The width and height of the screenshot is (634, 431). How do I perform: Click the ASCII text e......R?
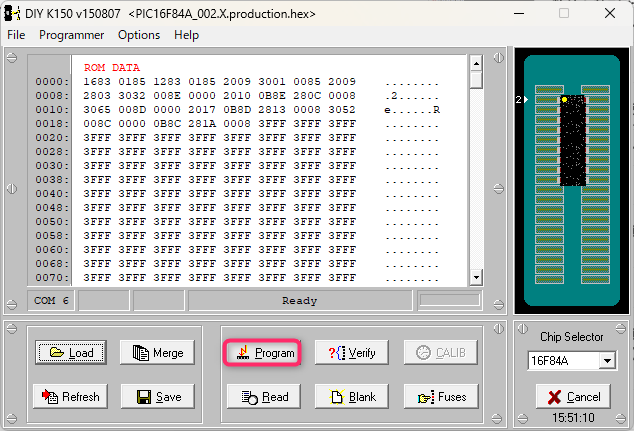(412, 110)
